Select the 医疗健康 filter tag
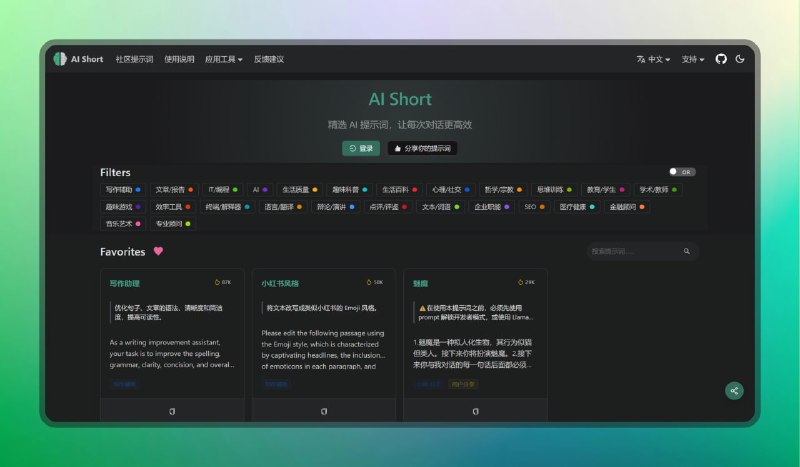The width and height of the screenshot is (800, 467). coord(577,207)
